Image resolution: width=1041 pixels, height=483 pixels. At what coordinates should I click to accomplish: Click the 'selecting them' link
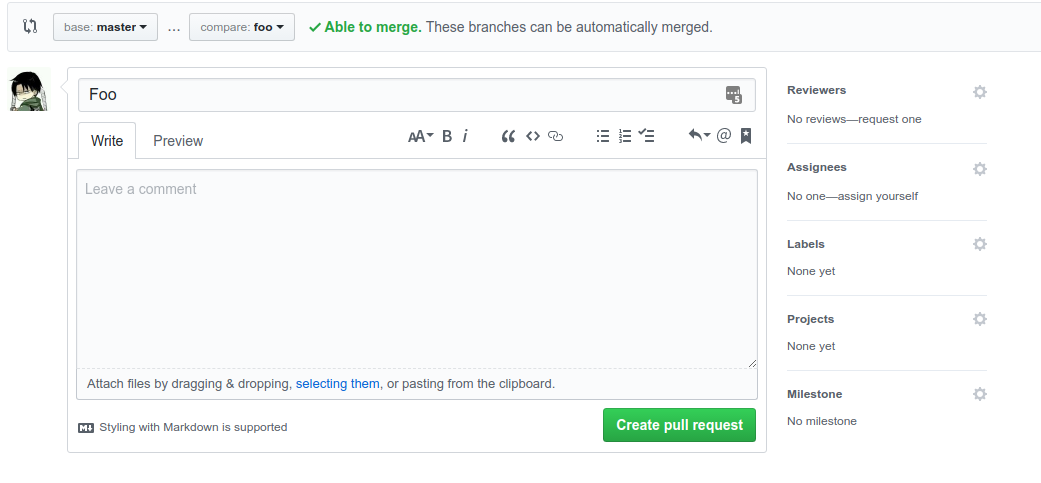337,383
